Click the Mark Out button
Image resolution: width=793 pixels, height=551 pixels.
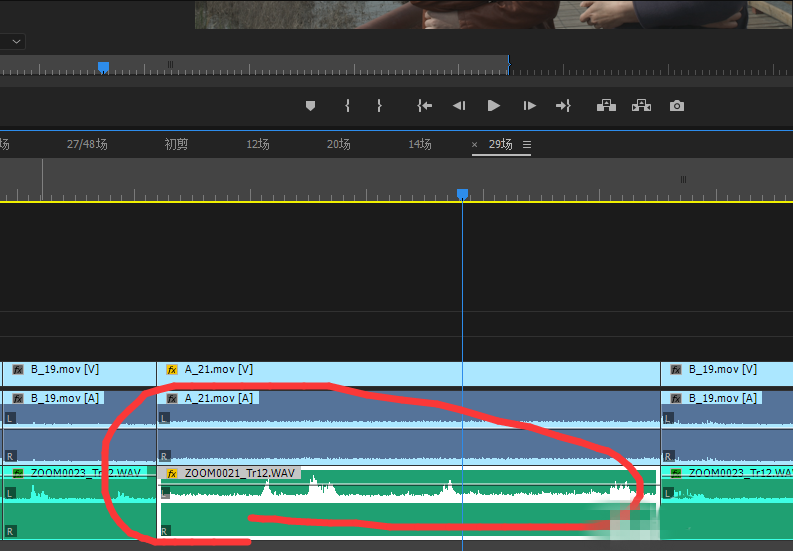[x=379, y=106]
